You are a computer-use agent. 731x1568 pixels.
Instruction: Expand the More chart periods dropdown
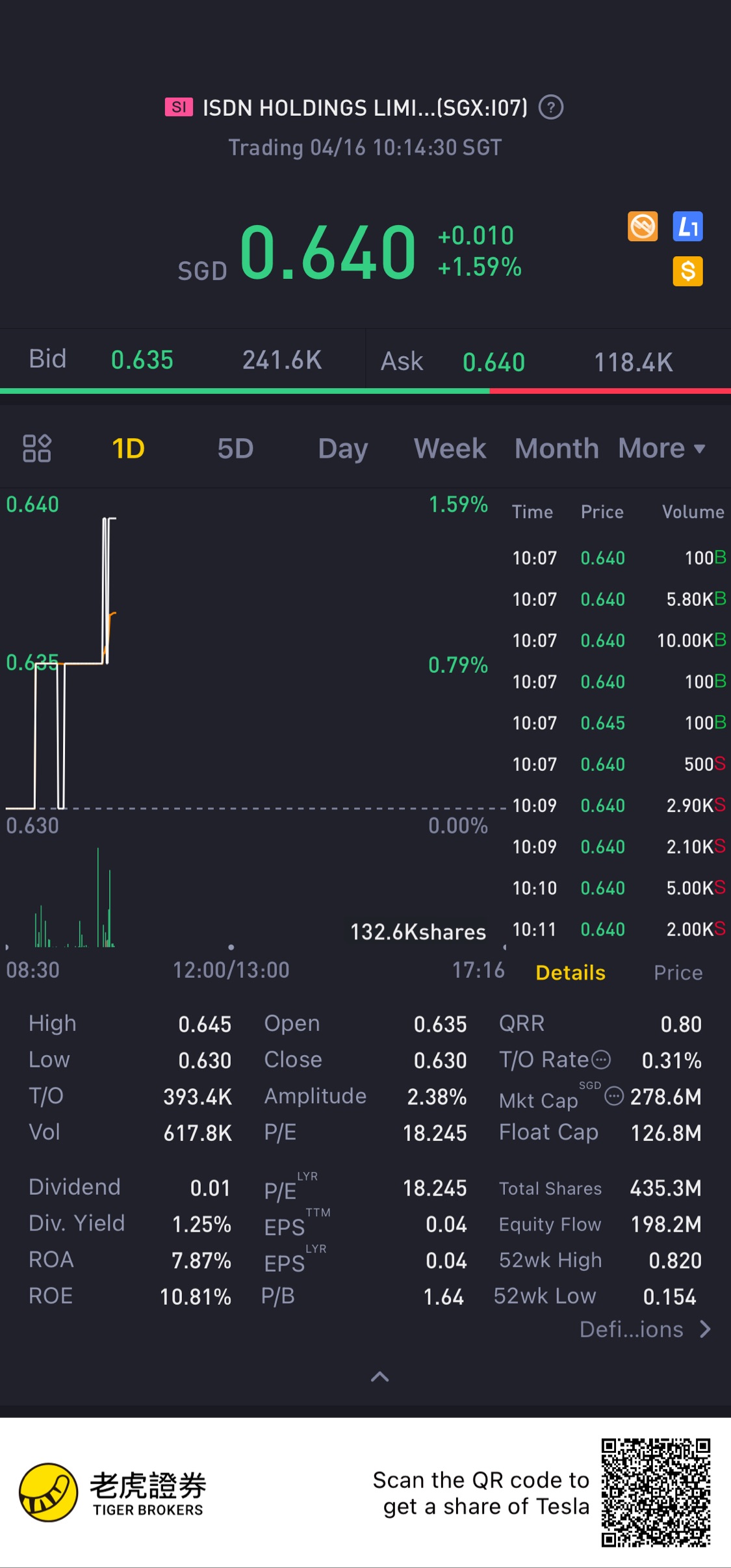click(x=661, y=448)
